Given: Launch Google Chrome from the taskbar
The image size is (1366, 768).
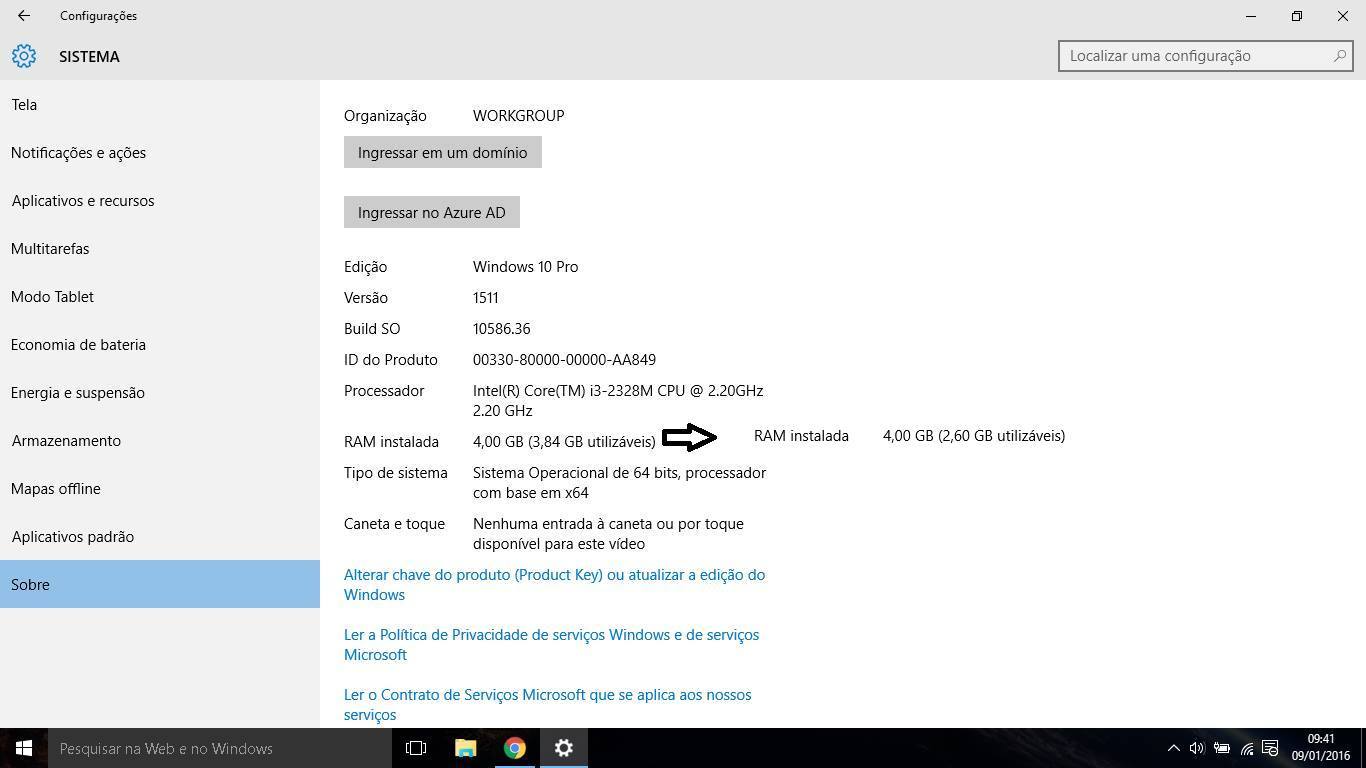Looking at the screenshot, I should click(x=514, y=748).
